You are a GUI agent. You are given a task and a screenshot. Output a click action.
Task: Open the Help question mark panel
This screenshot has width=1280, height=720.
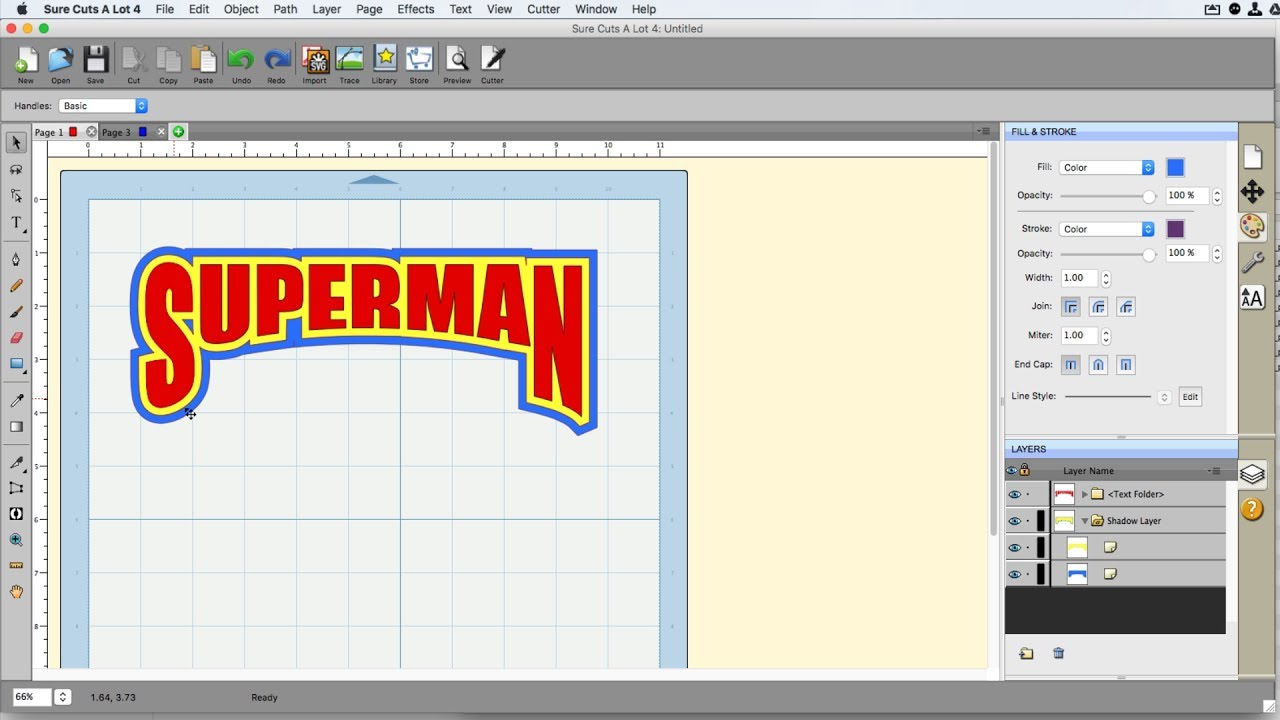(1252, 510)
